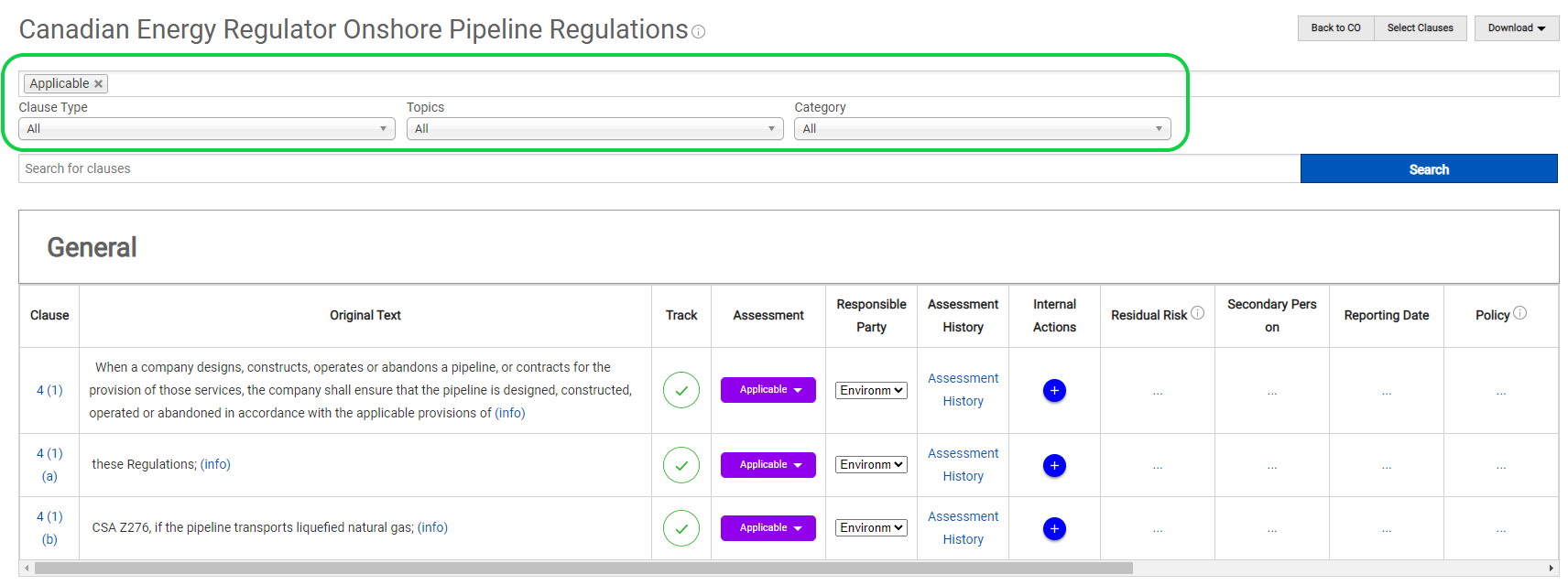Click the Original Text column header
This screenshot has height=585, width=1568.
click(365, 315)
